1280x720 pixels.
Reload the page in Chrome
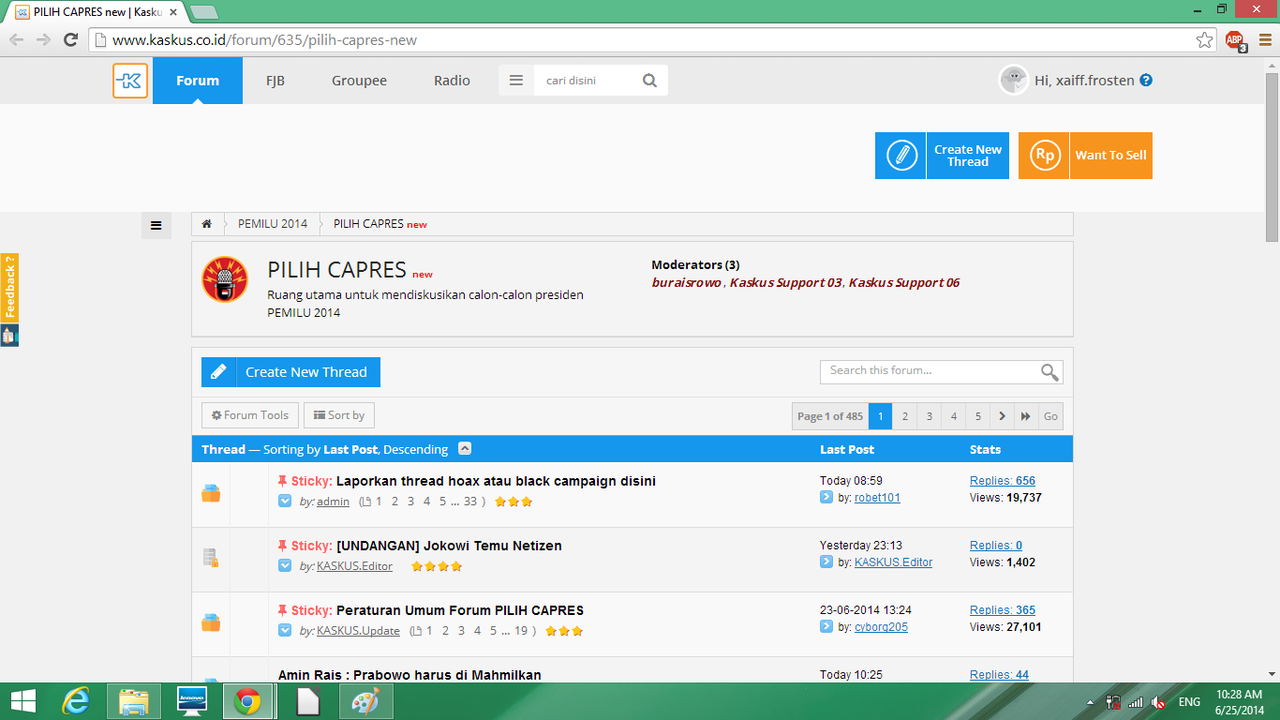(71, 40)
